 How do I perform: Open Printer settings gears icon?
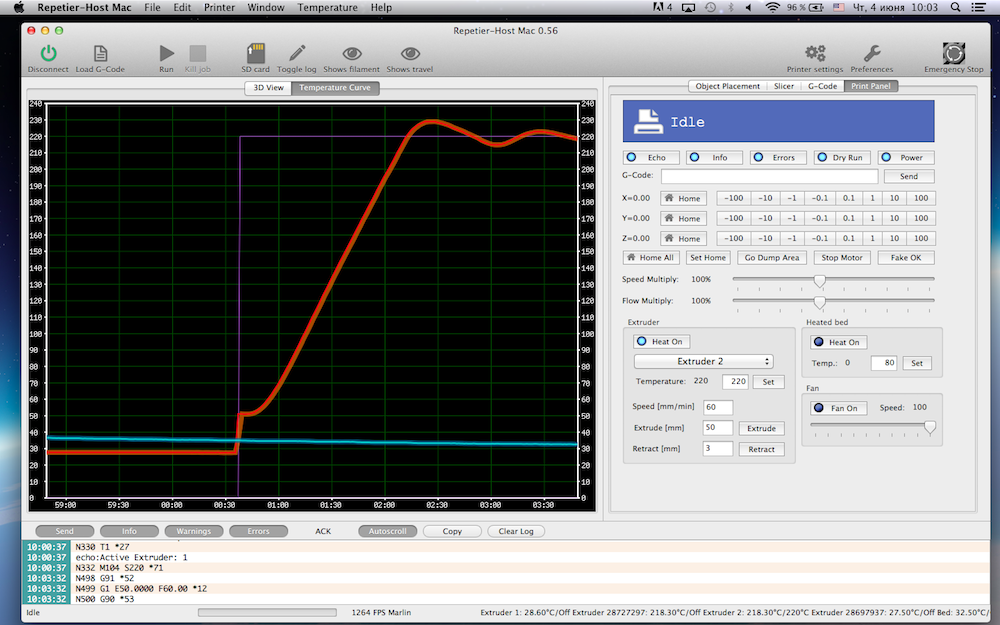coord(815,54)
